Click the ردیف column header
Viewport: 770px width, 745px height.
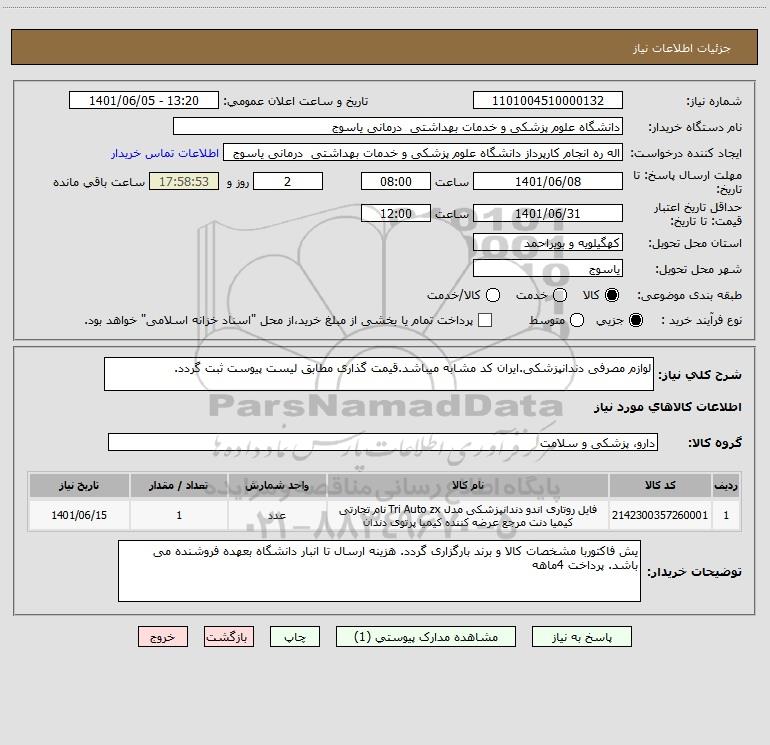click(x=726, y=485)
